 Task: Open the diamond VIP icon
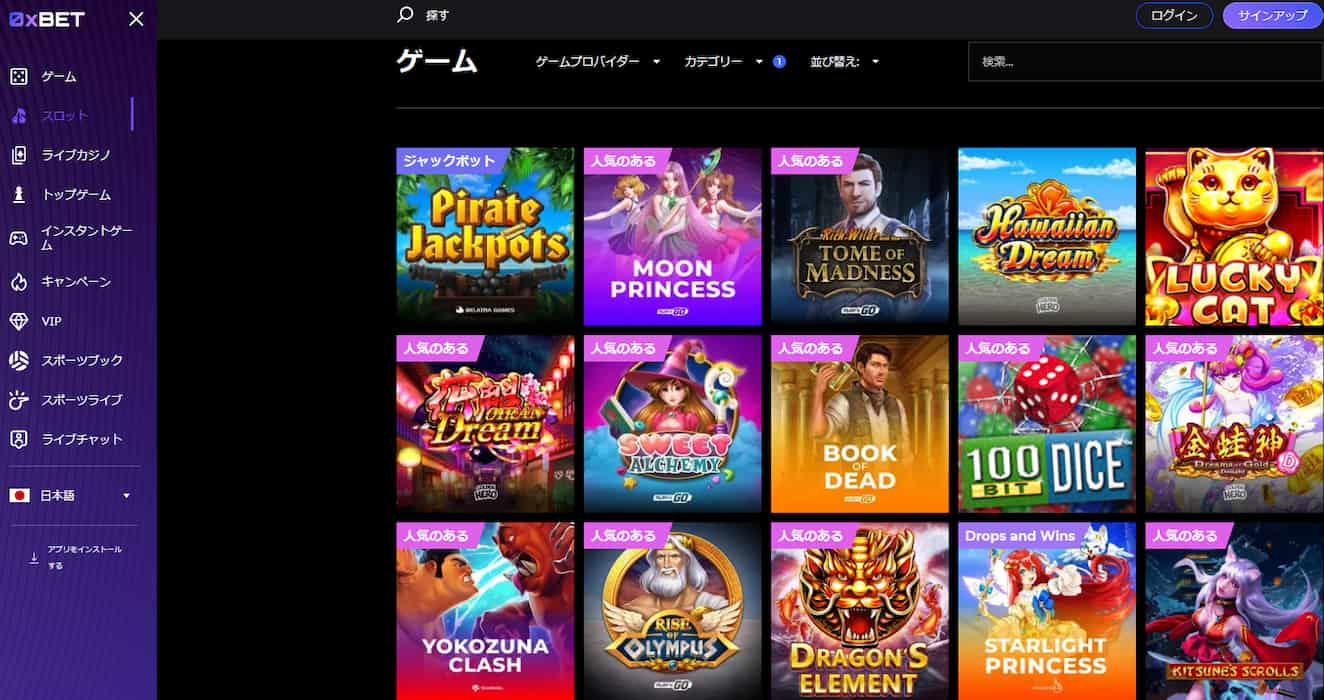pos(18,321)
